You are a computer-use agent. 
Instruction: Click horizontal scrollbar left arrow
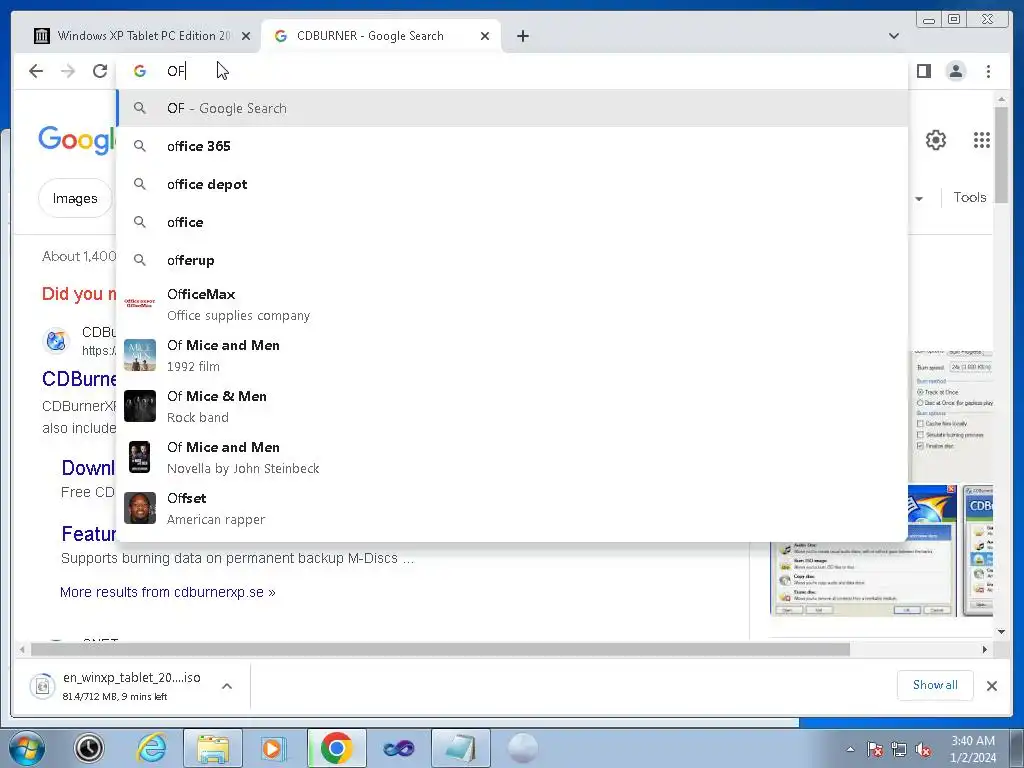click(22, 649)
